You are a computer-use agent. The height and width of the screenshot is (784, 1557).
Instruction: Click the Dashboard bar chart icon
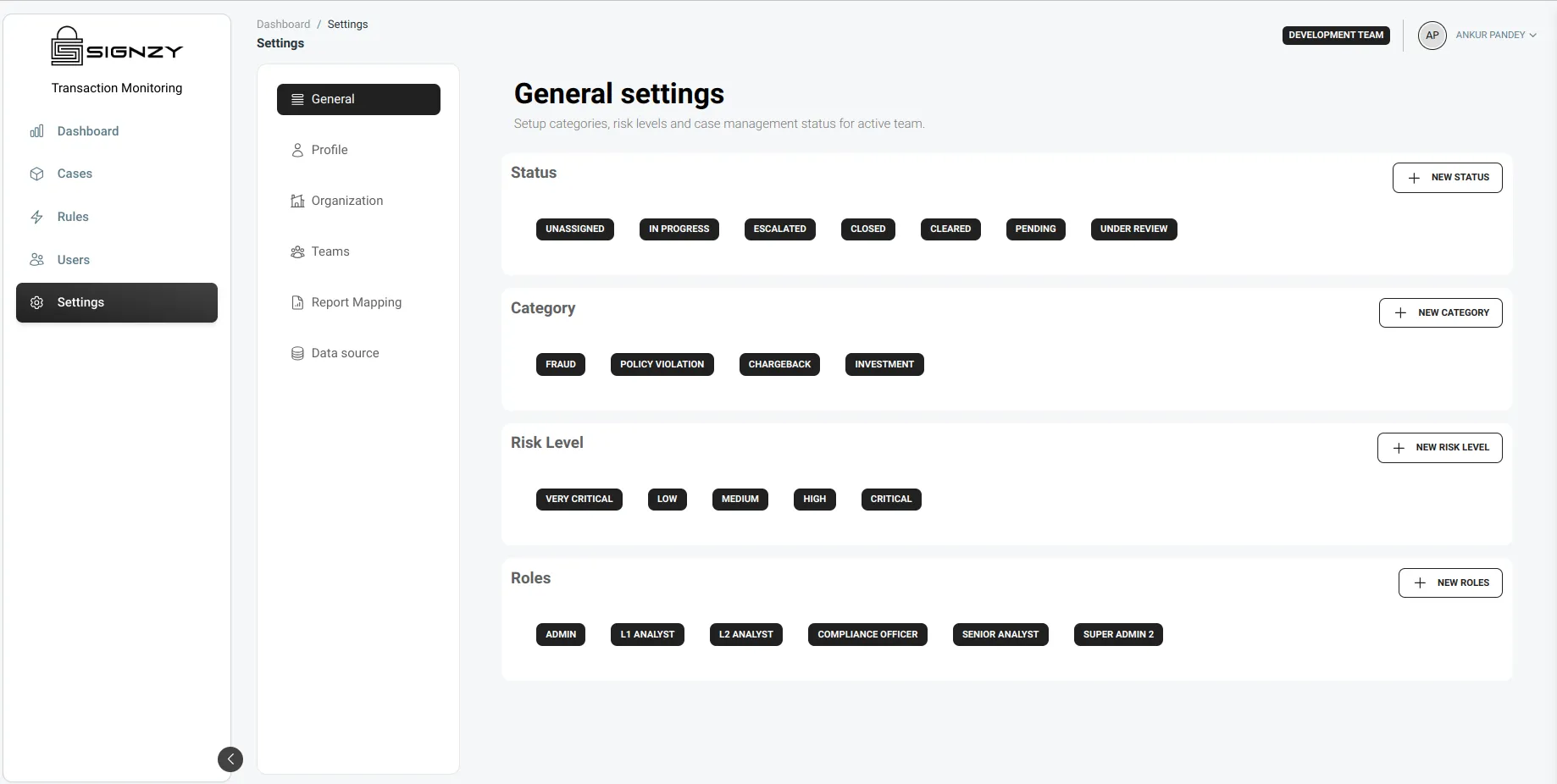pos(36,131)
